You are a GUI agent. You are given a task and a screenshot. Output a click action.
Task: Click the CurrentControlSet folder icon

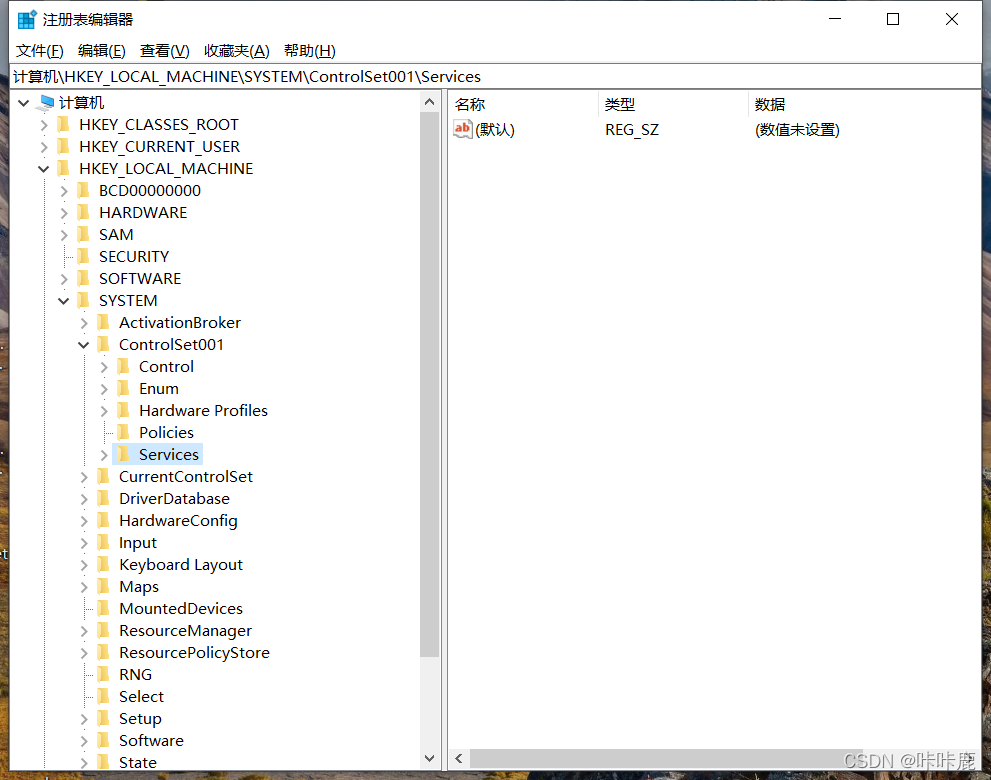tap(104, 477)
